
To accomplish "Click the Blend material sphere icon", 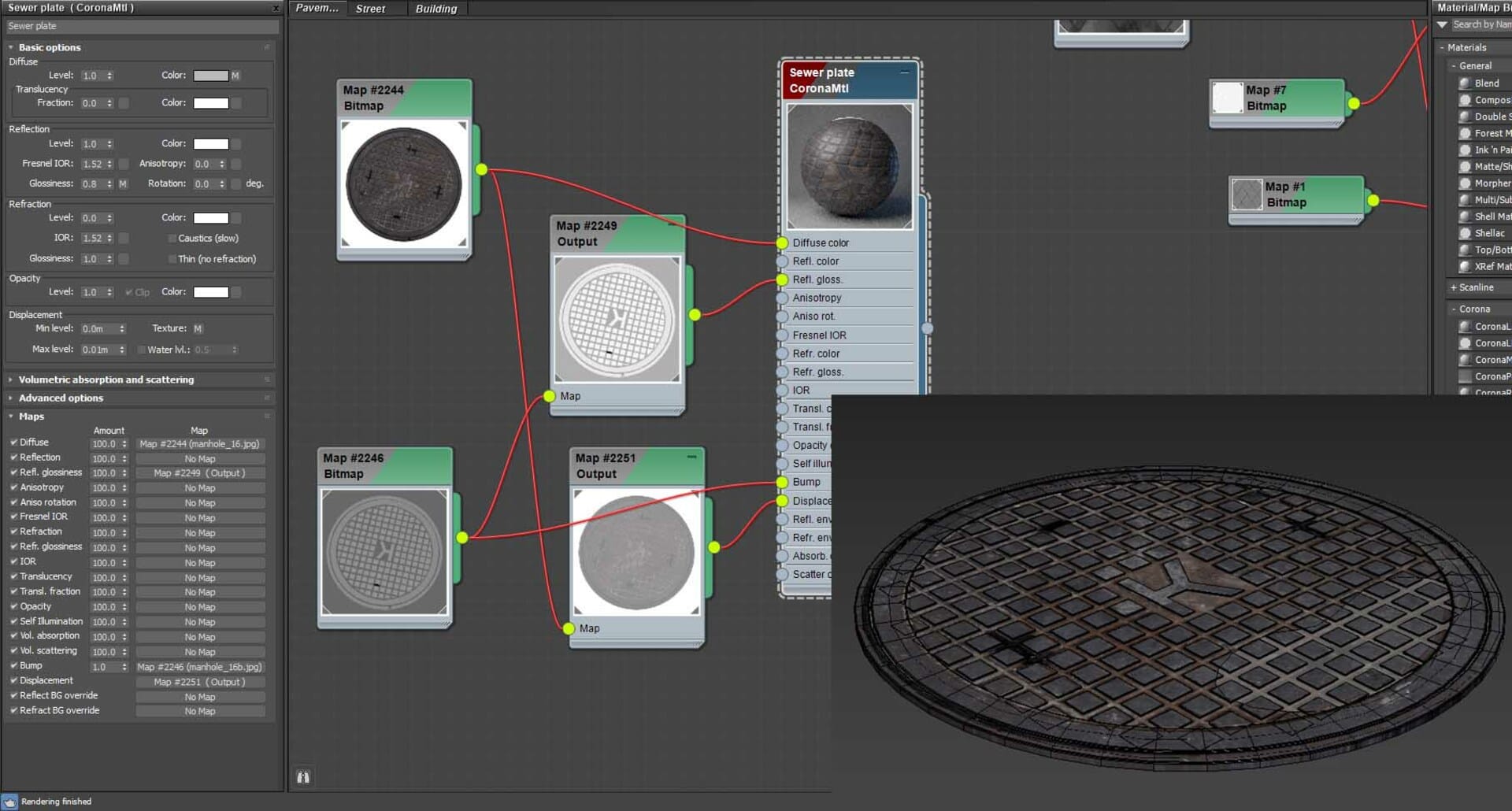I will coord(1465,83).
